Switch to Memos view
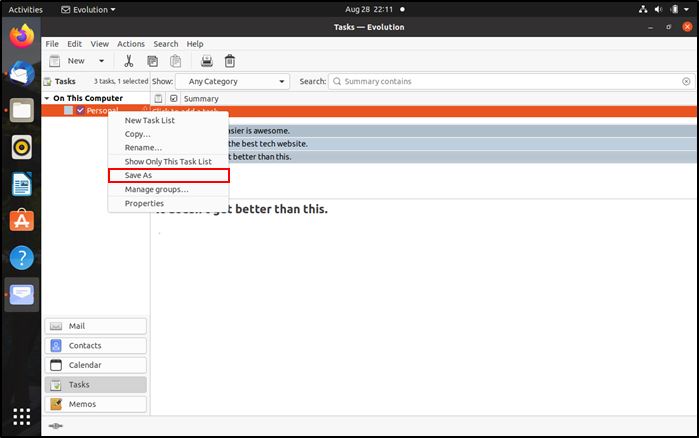 click(95, 404)
